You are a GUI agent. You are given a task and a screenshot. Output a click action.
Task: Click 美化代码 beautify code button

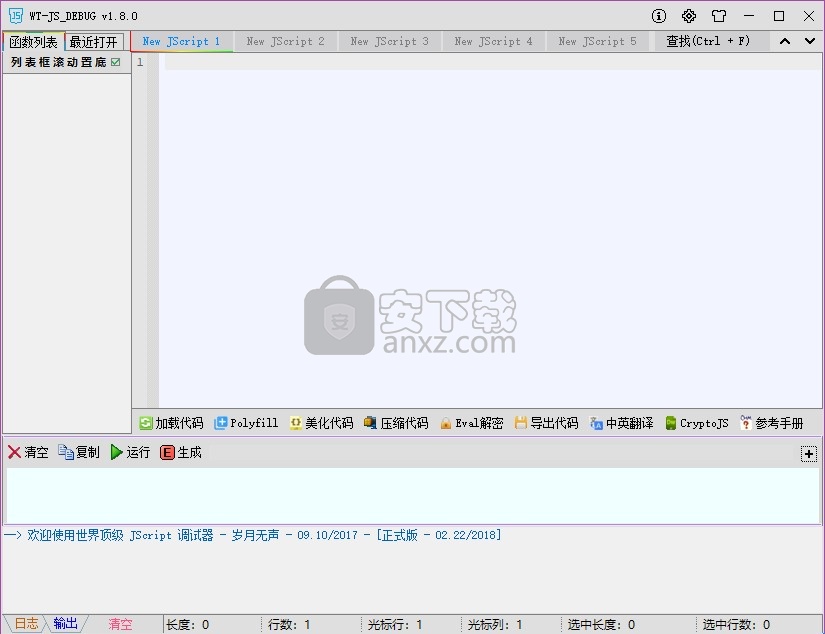click(x=321, y=423)
